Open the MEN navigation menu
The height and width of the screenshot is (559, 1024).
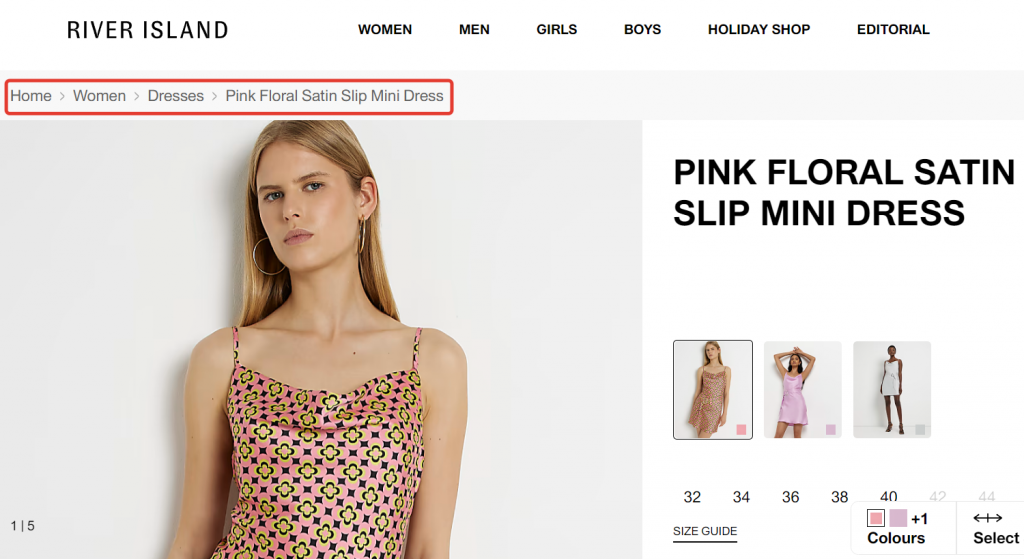point(474,30)
